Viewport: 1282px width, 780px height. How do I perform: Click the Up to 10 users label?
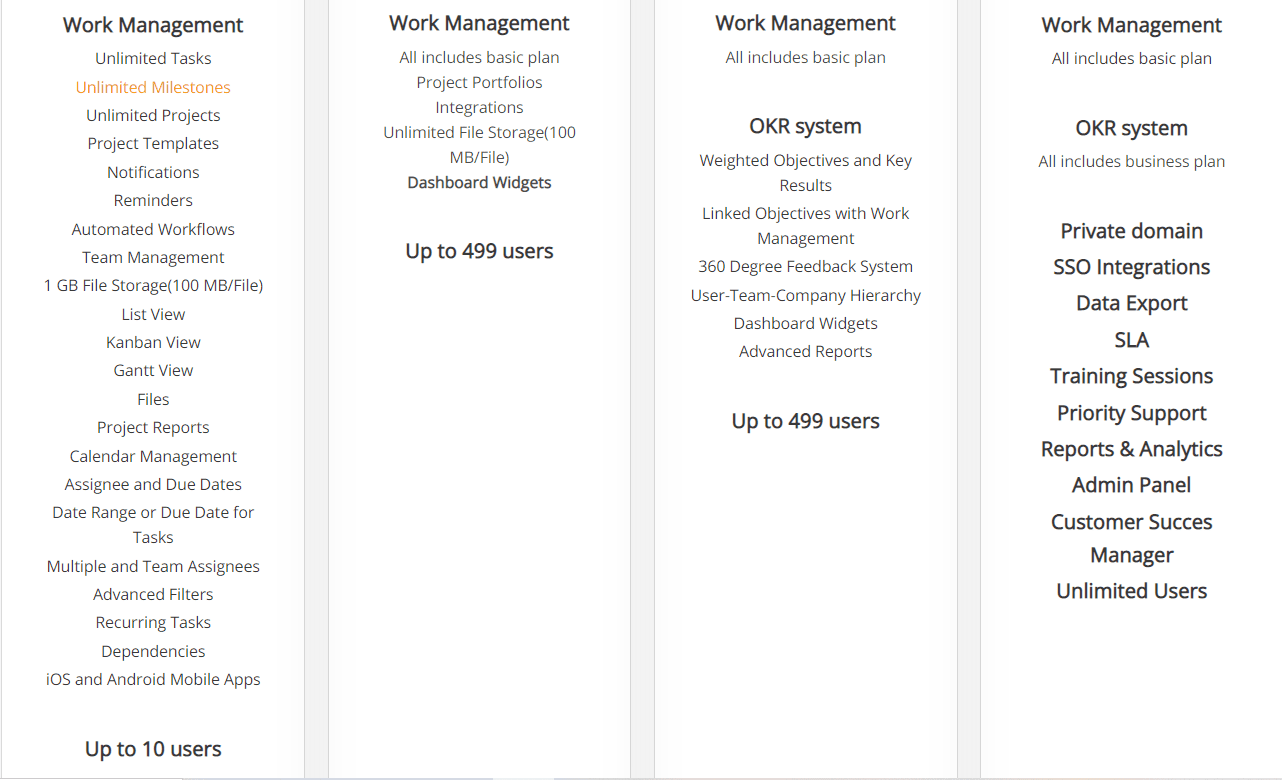click(x=153, y=749)
